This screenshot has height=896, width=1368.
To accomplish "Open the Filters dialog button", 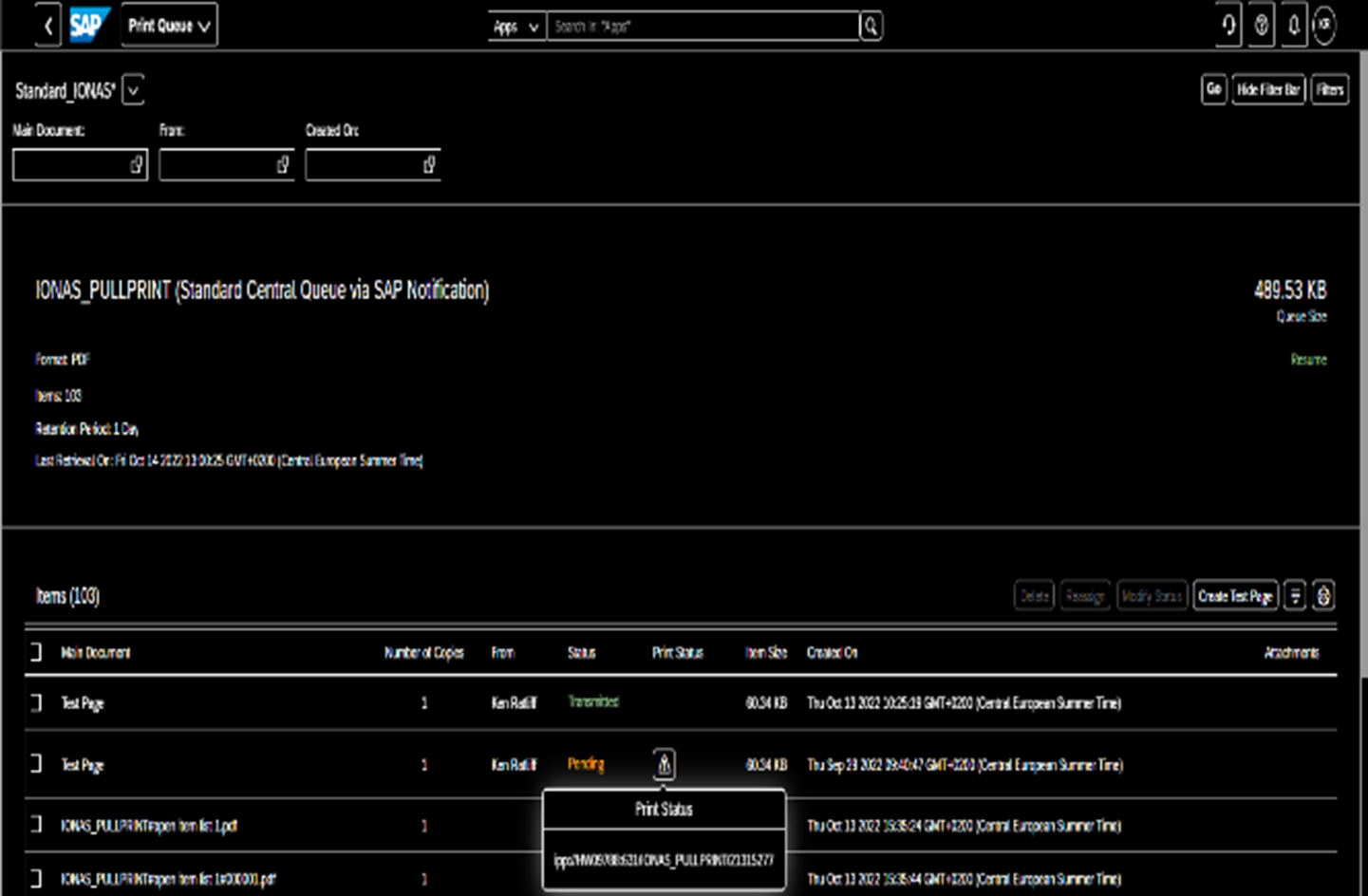I will (x=1329, y=89).
